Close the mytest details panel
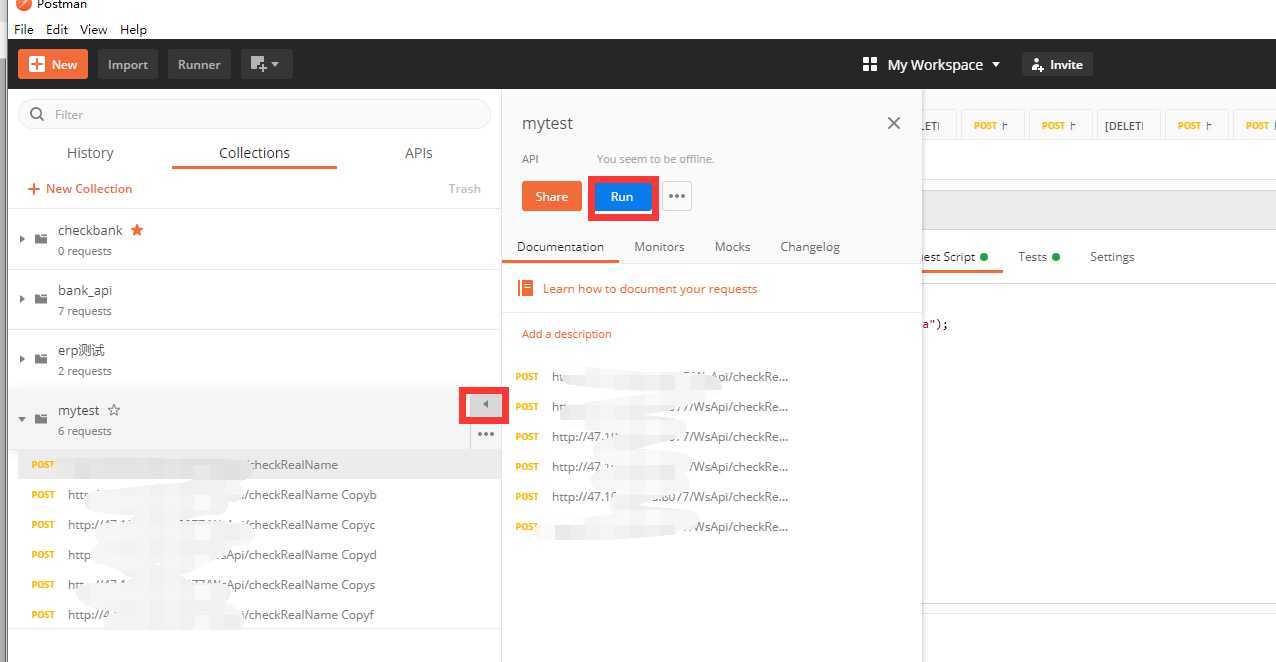The image size is (1276, 662). tap(894, 123)
